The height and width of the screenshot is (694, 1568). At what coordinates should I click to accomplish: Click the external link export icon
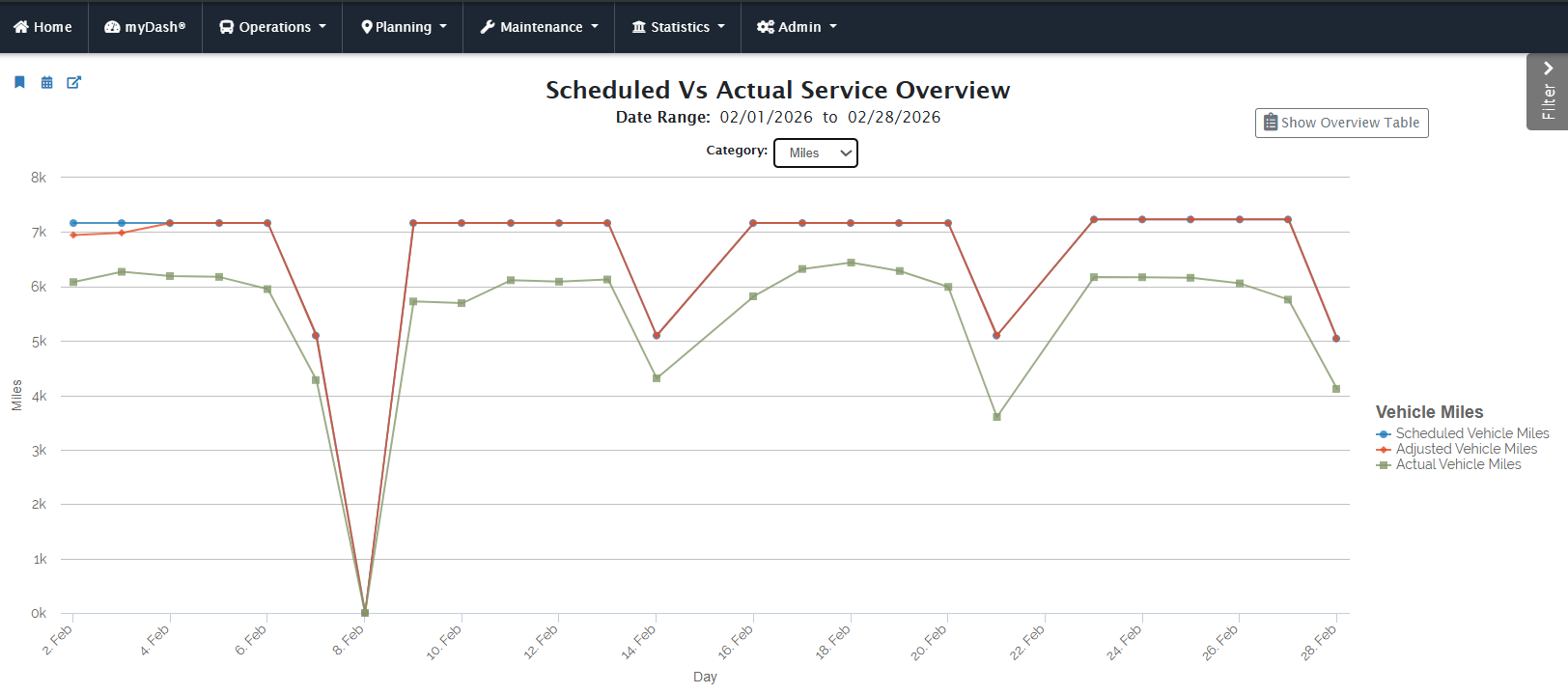point(73,82)
